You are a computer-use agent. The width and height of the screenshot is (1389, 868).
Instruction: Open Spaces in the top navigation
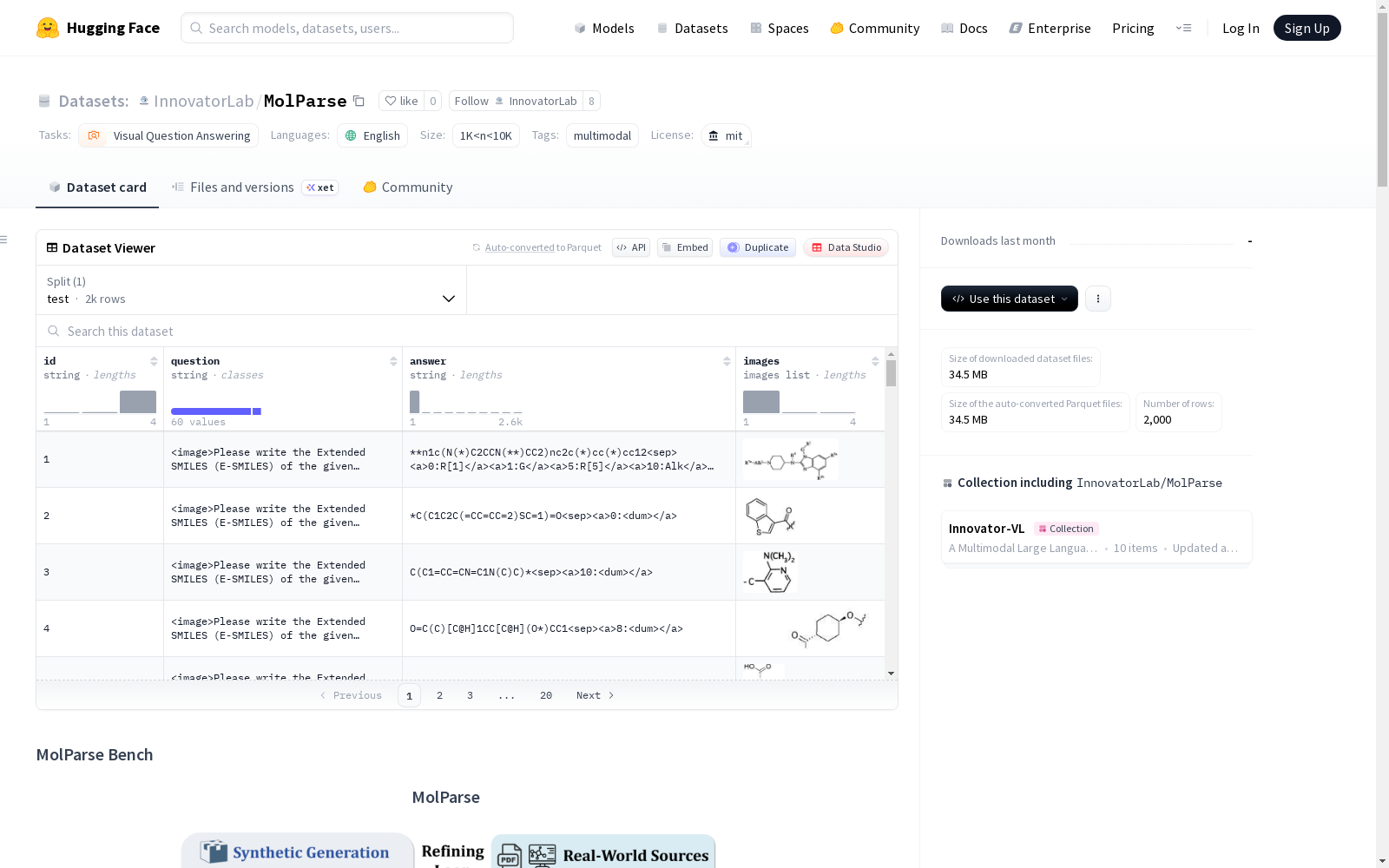(780, 28)
